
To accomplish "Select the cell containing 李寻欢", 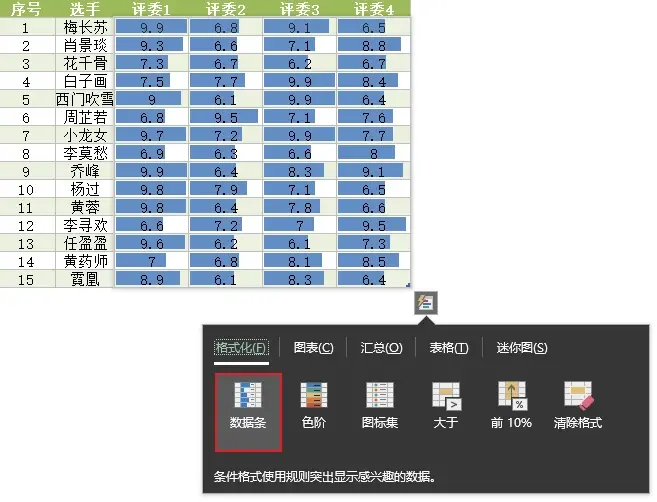I will [85, 225].
